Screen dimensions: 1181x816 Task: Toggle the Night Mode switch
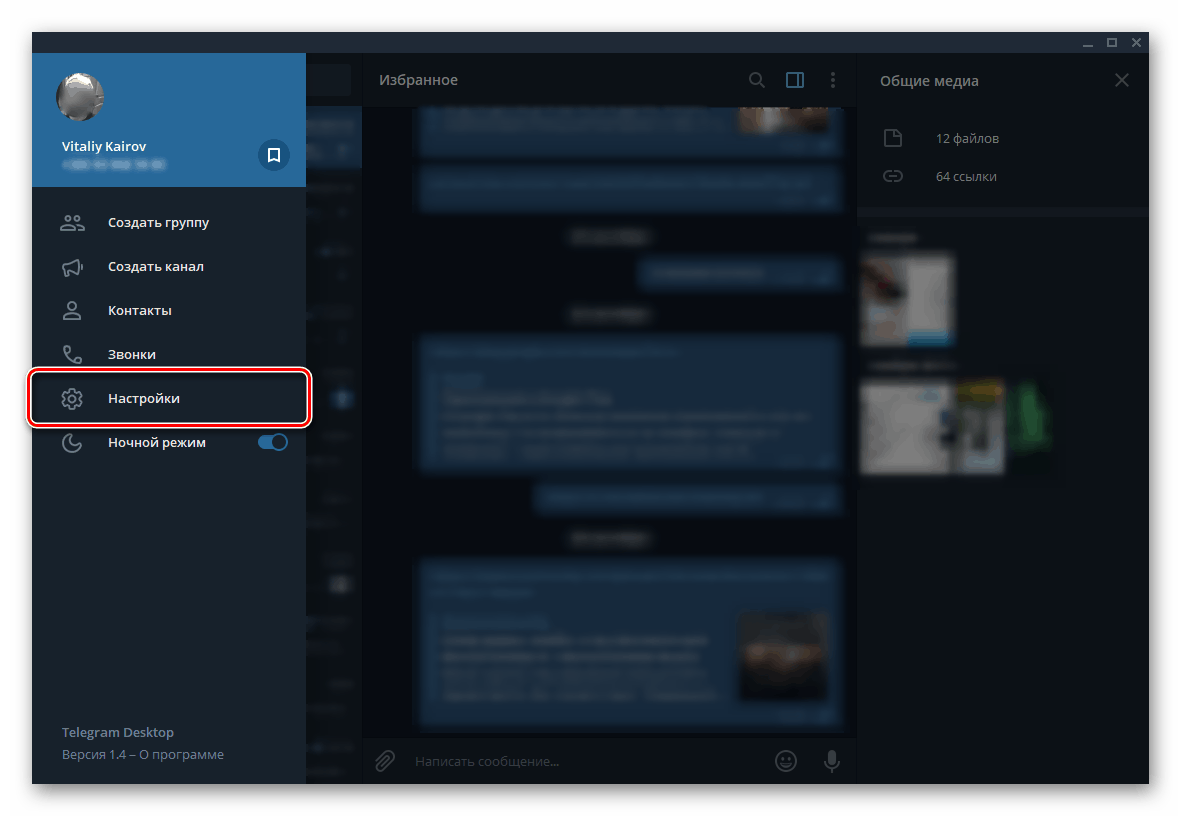[x=272, y=442]
